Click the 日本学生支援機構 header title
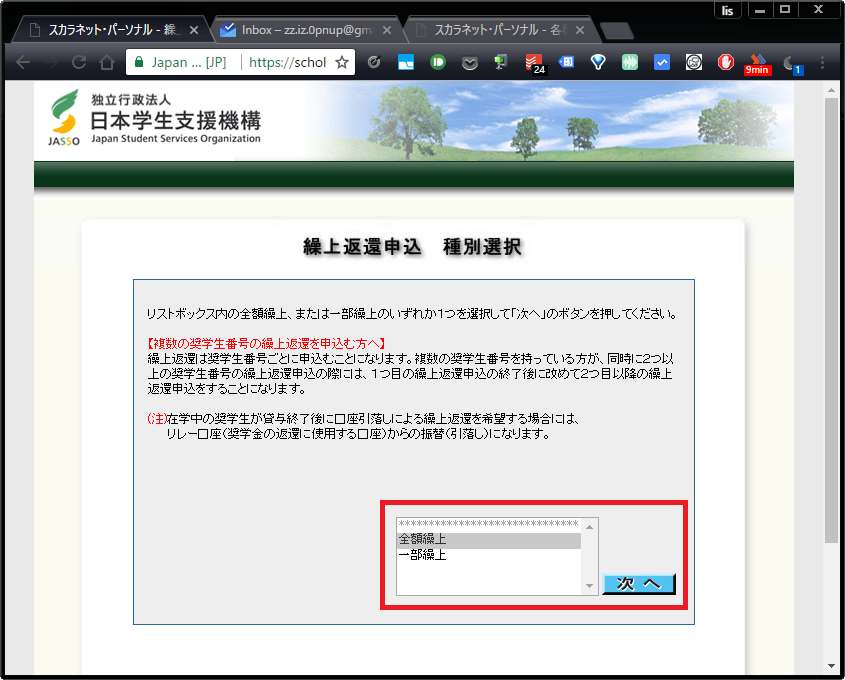Screen dimensions: 845x680 point(176,121)
